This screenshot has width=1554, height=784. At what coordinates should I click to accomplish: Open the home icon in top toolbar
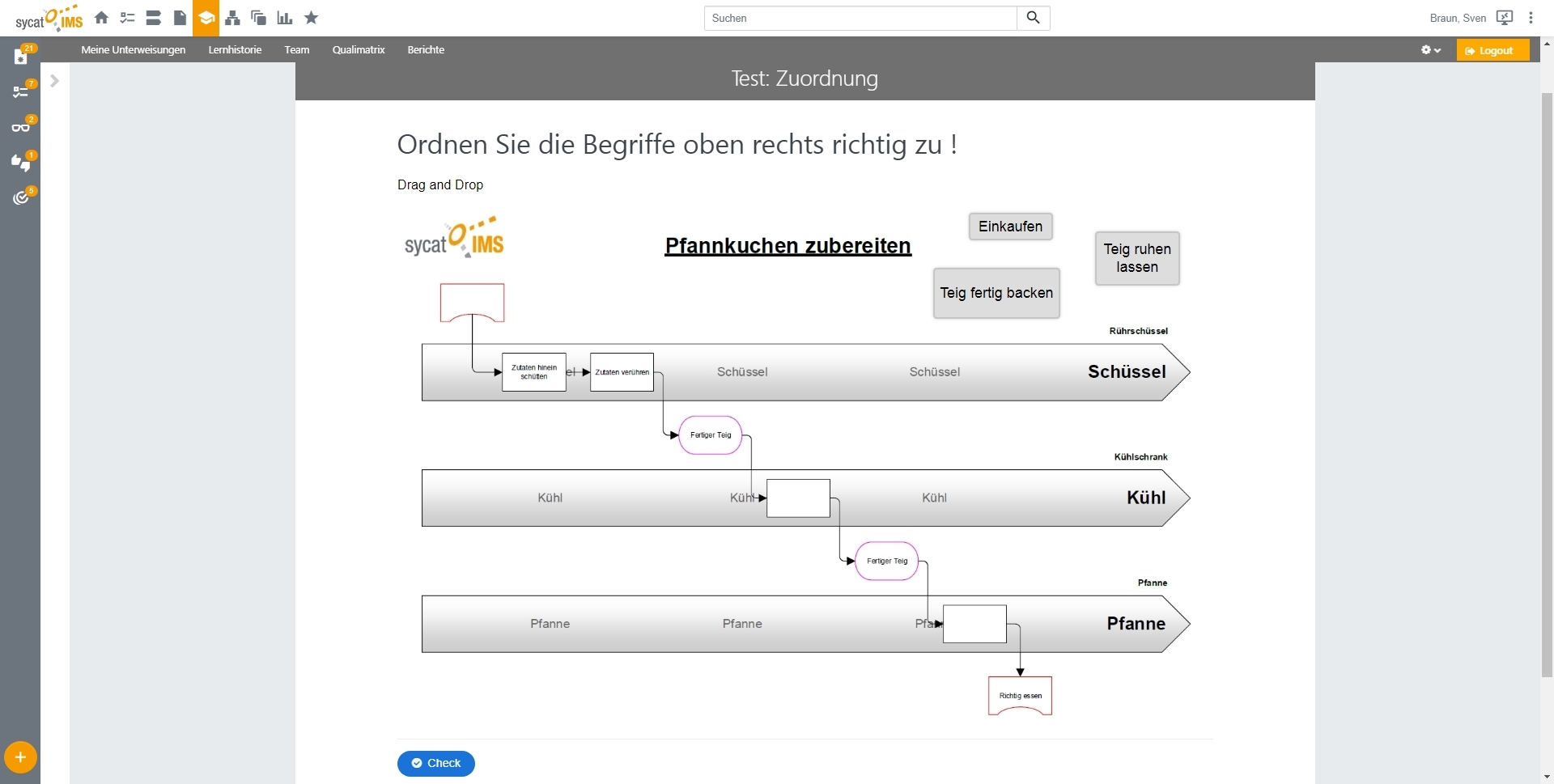101,18
